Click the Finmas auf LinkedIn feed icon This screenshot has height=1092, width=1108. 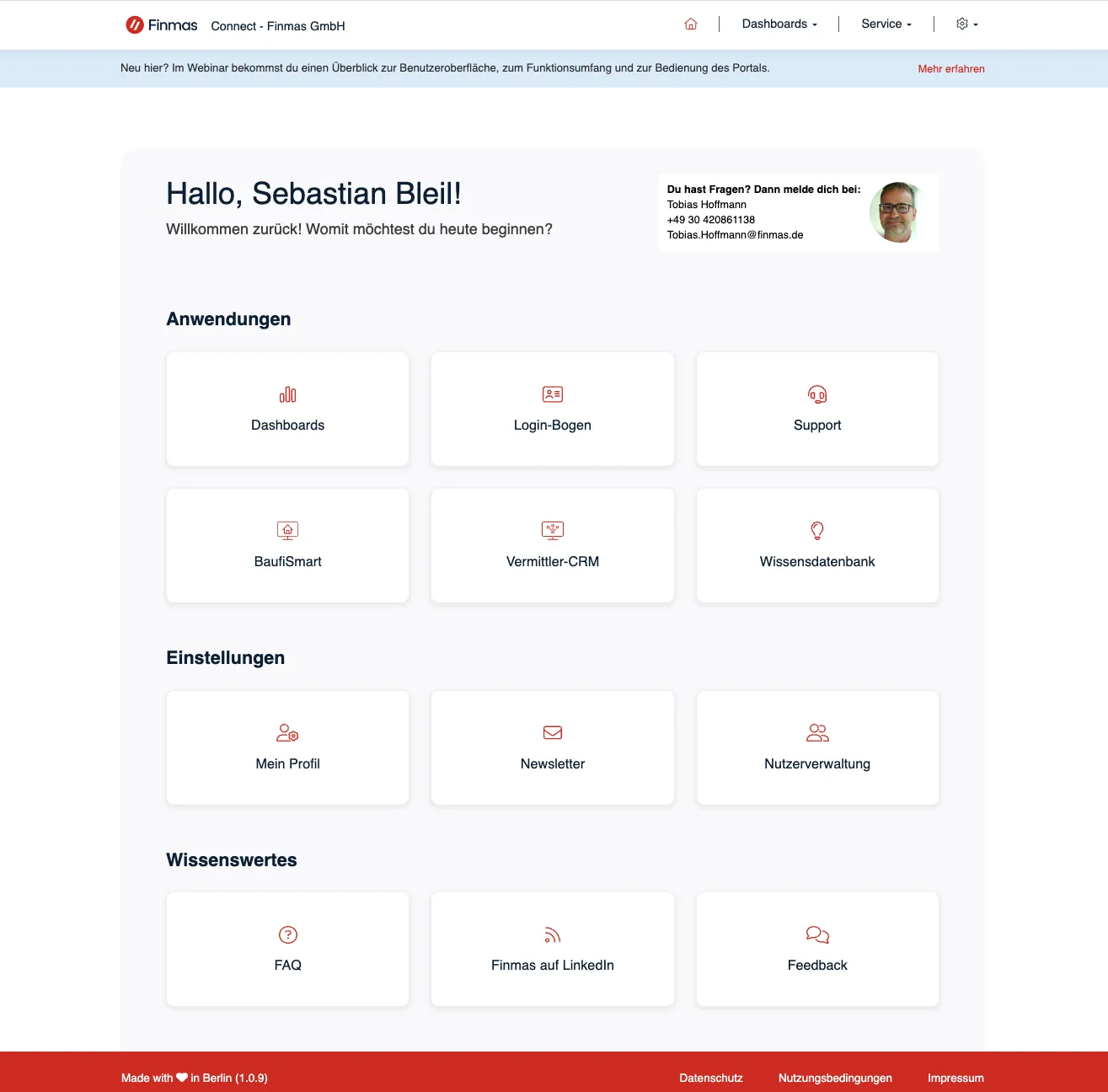(553, 934)
